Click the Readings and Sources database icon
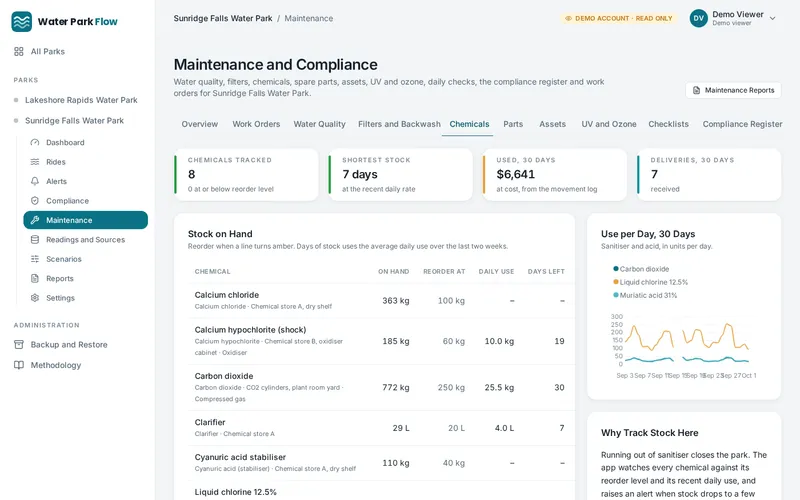Image resolution: width=800 pixels, height=500 pixels. pos(35,239)
